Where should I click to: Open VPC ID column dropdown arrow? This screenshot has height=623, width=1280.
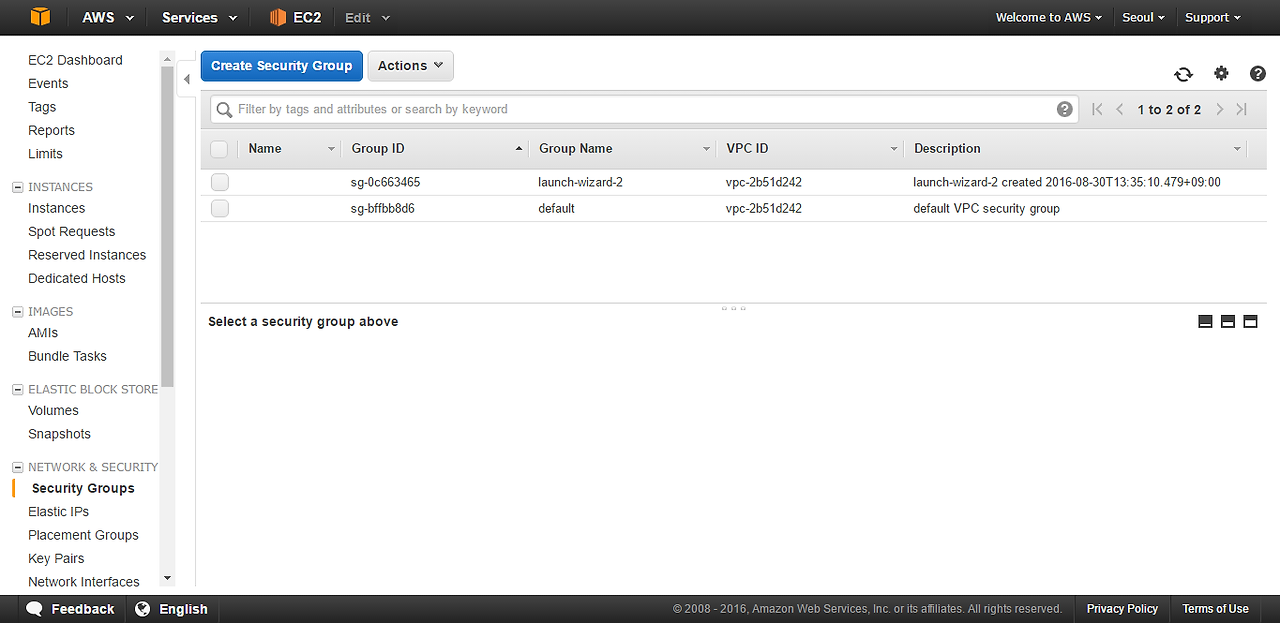(x=894, y=149)
